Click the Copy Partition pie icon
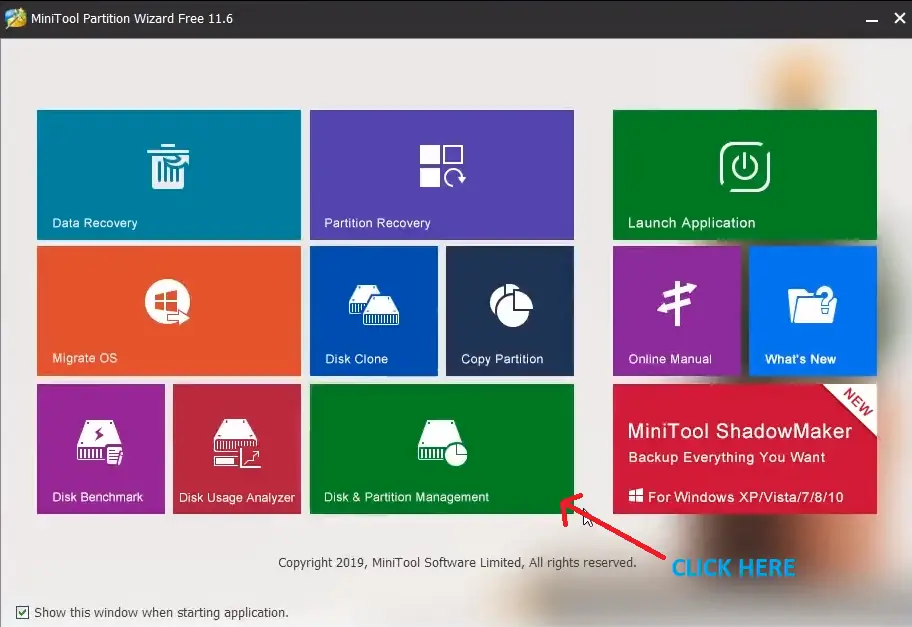This screenshot has height=627, width=912. tap(510, 304)
